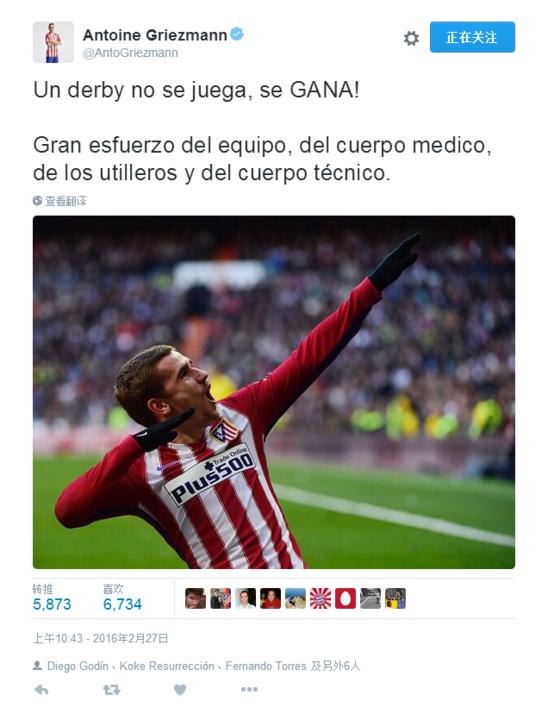
Task: Enlarge the goal celebration photo
Action: [274, 392]
